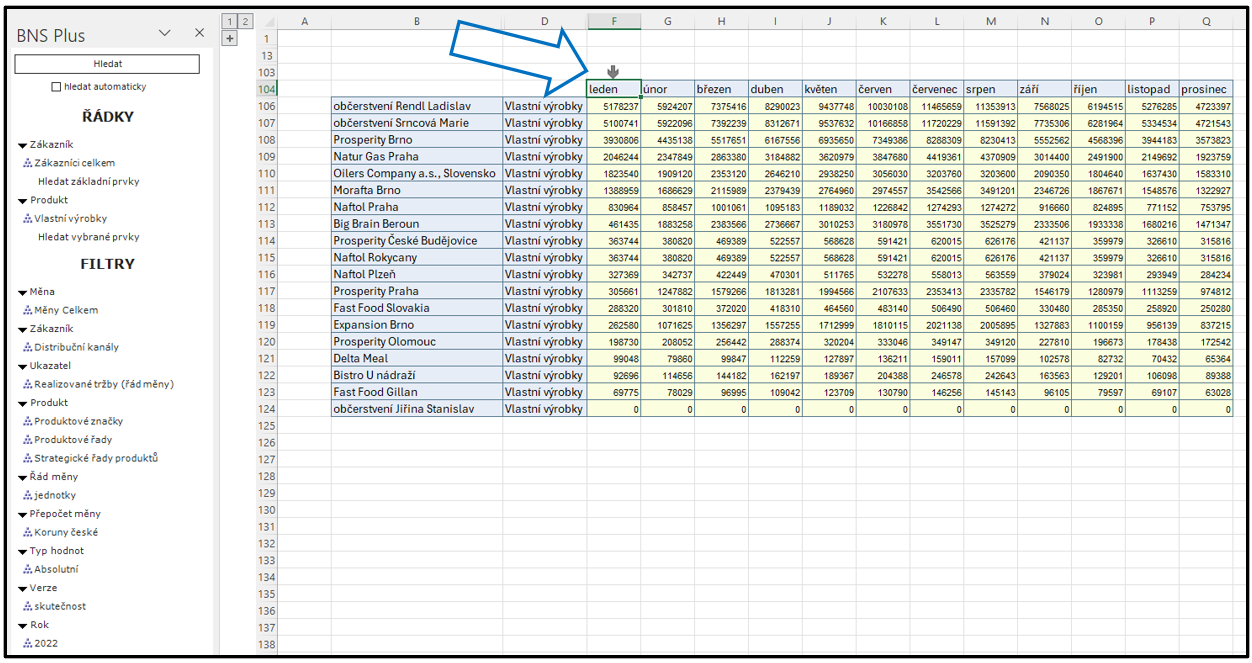Select jednotky under Řád měny
Image resolution: width=1252 pixels, height=663 pixels.
point(55,496)
